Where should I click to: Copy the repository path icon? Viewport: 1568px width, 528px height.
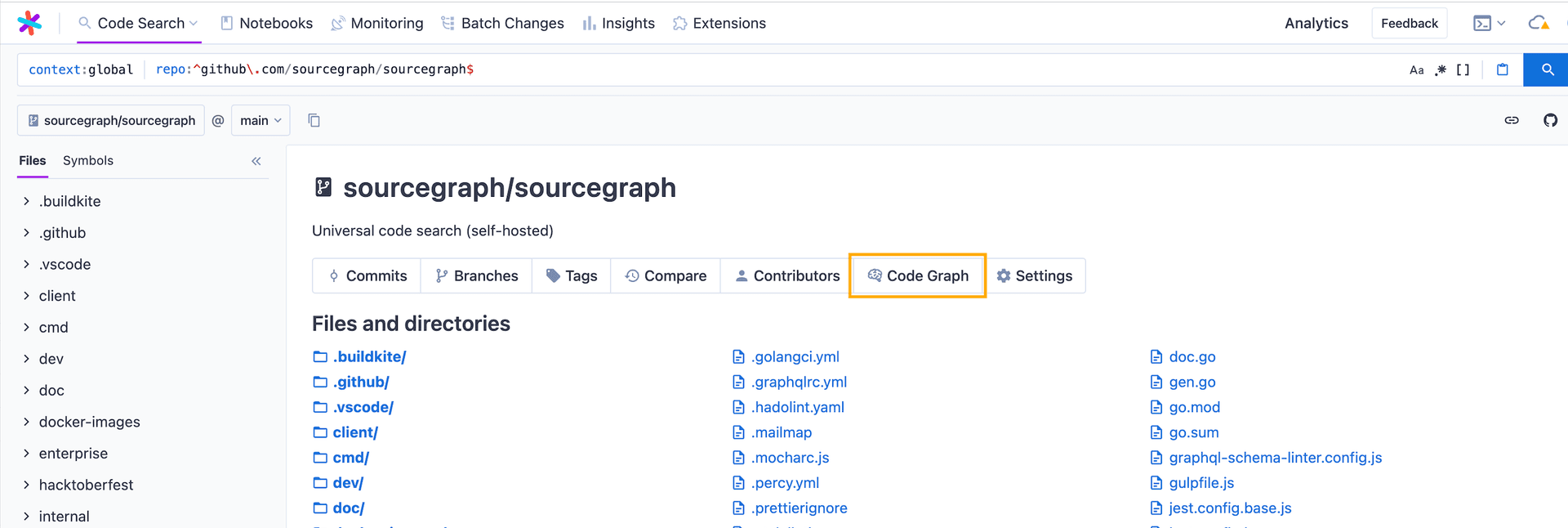tap(314, 120)
